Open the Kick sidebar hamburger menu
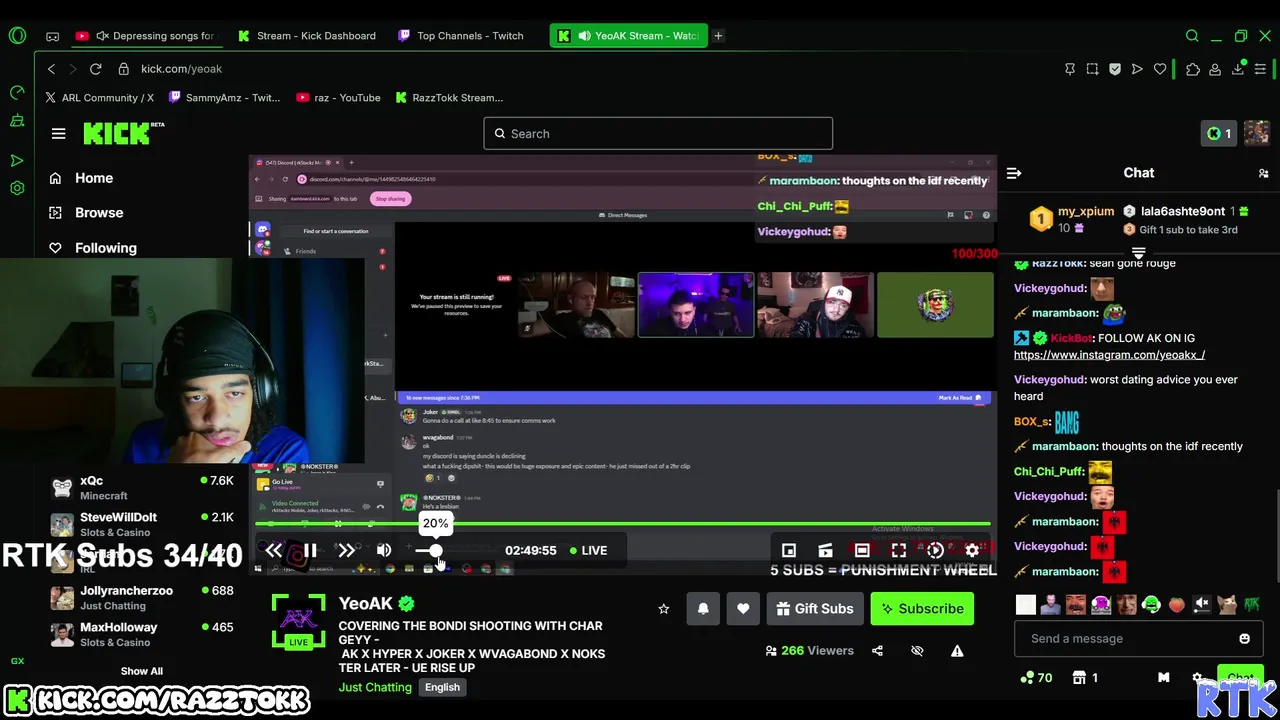The image size is (1280, 720). pyautogui.click(x=58, y=133)
